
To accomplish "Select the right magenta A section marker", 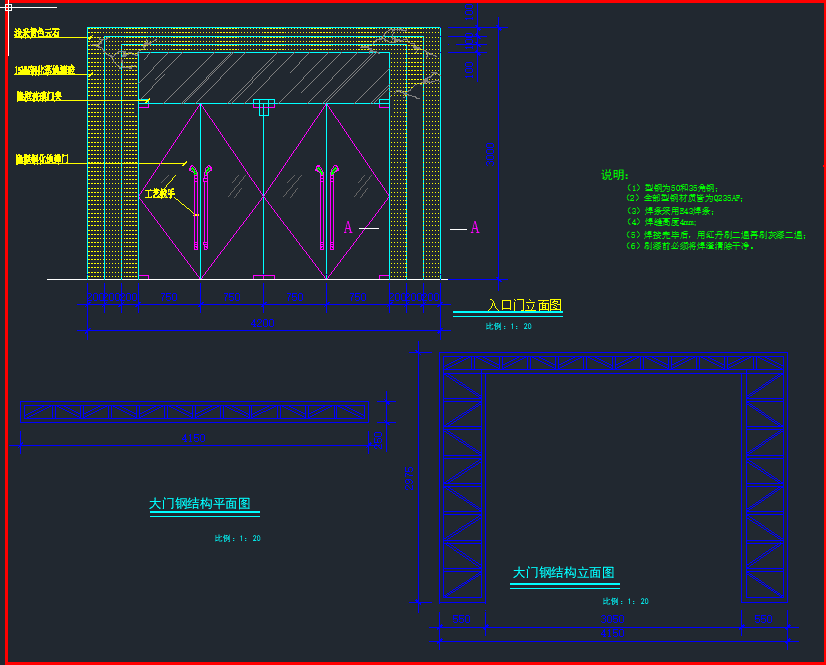I will pyautogui.click(x=475, y=228).
